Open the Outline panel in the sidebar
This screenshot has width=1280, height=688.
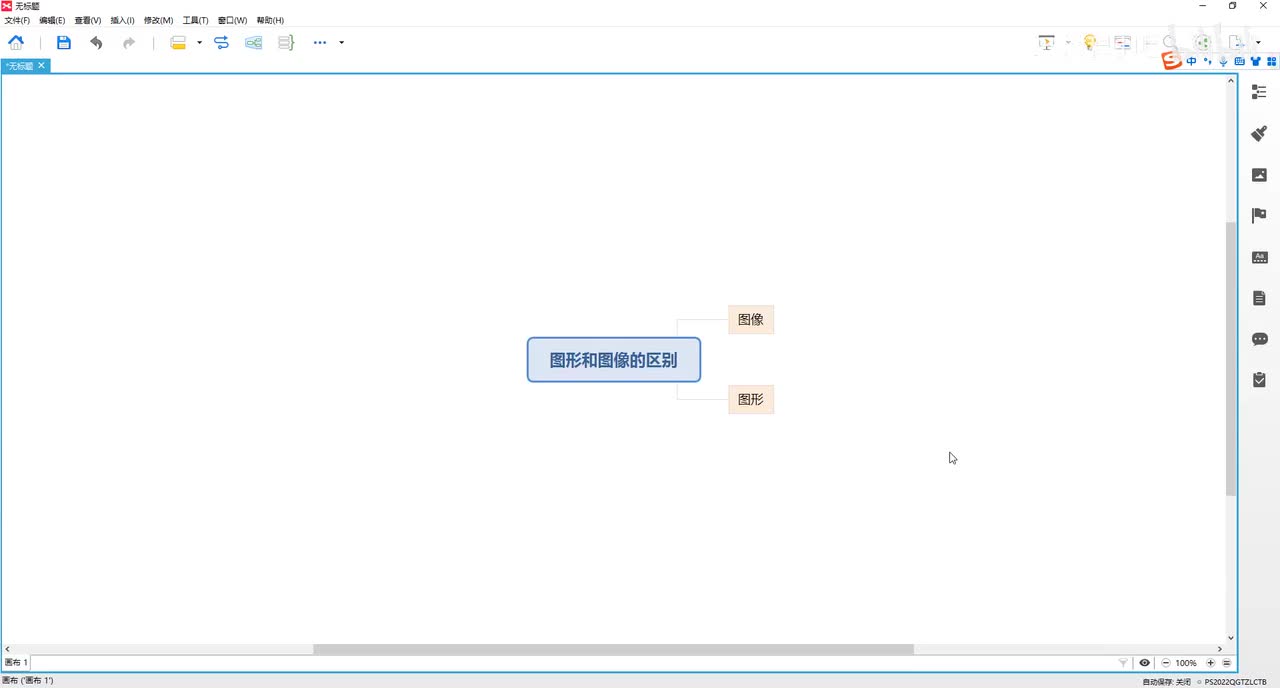1259,92
